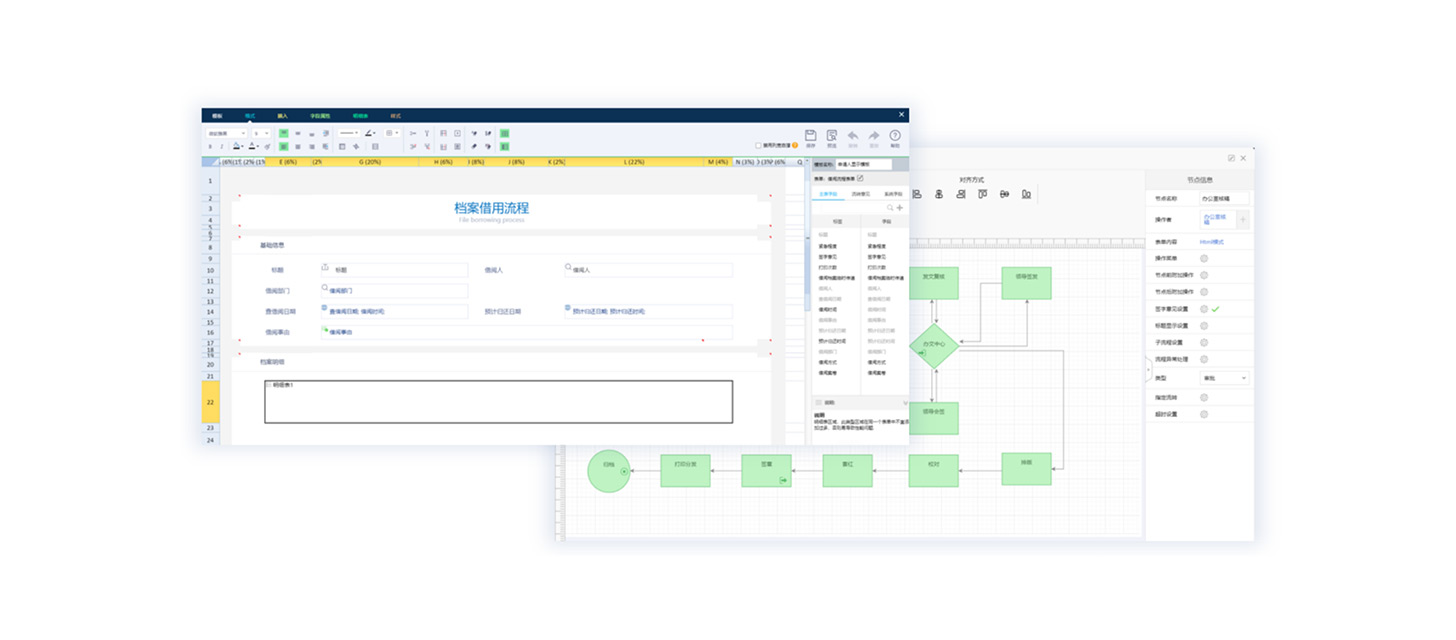Click the Preview icon next to Save
Screen dimensions: 1456x640
pyautogui.click(x=832, y=136)
